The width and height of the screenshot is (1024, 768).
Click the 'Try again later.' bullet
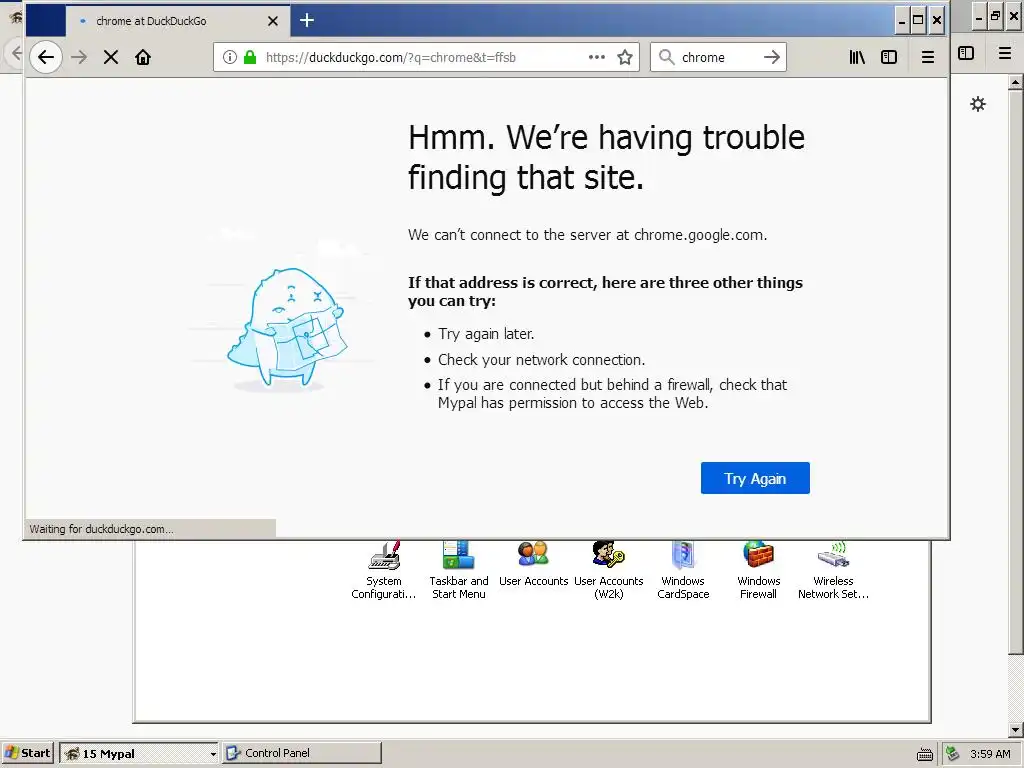tap(486, 334)
